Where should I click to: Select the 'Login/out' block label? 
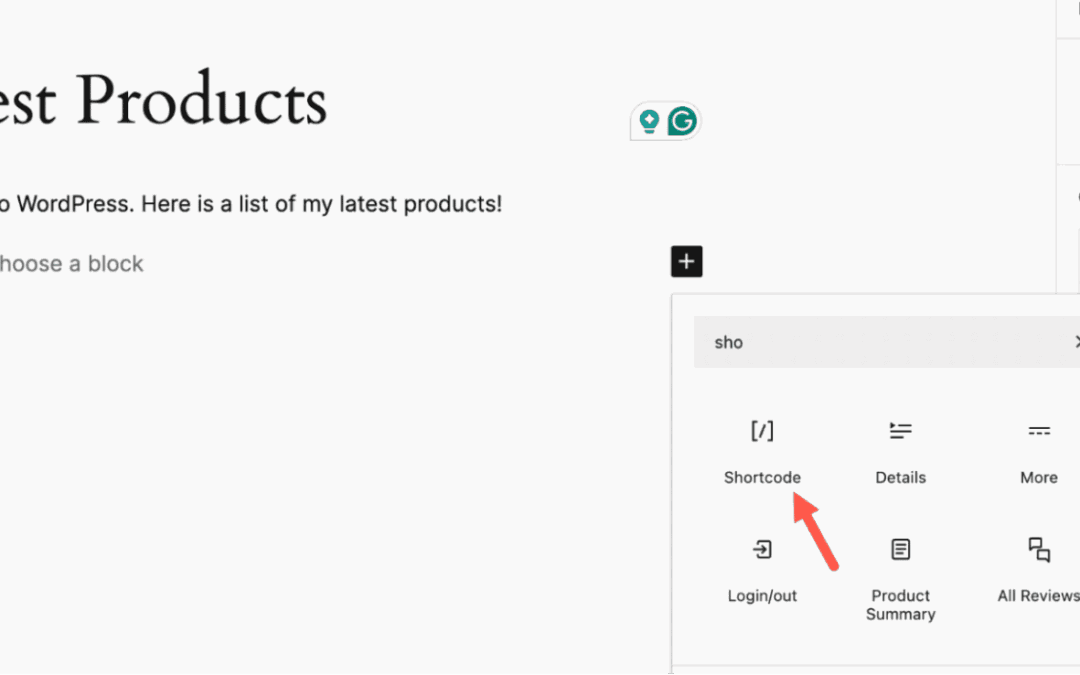(762, 596)
